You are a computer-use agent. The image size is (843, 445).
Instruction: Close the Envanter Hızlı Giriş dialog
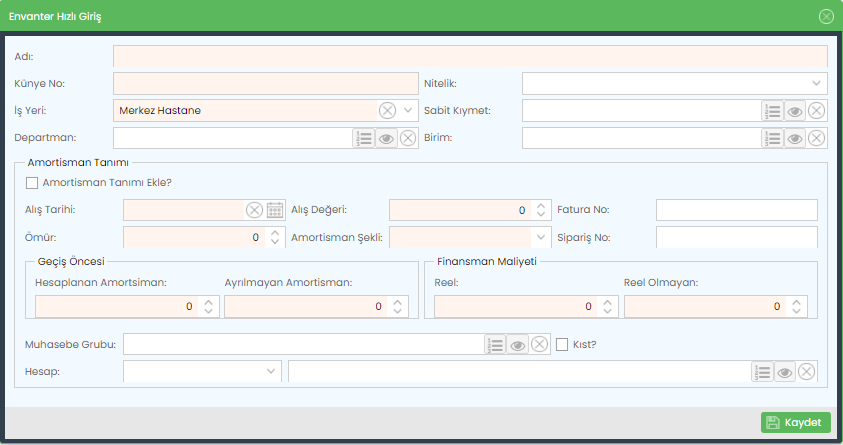click(826, 17)
